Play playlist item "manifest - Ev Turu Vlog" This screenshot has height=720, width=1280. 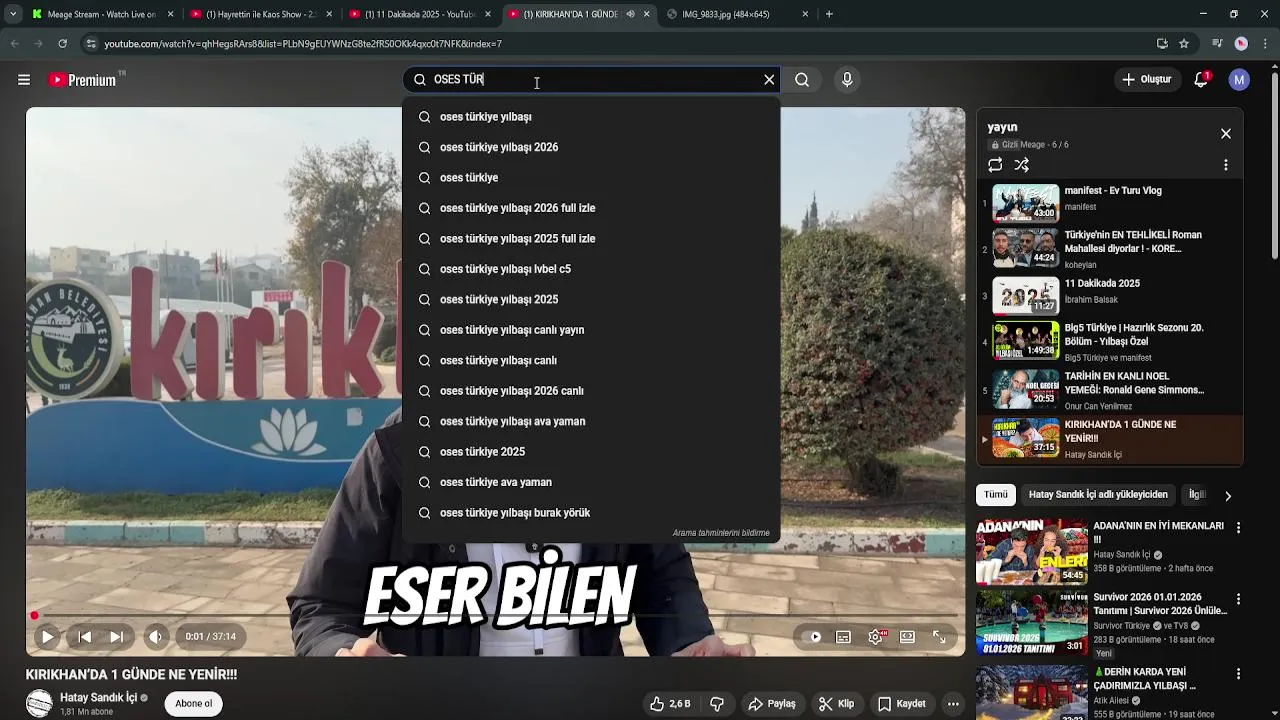[x=1110, y=201]
